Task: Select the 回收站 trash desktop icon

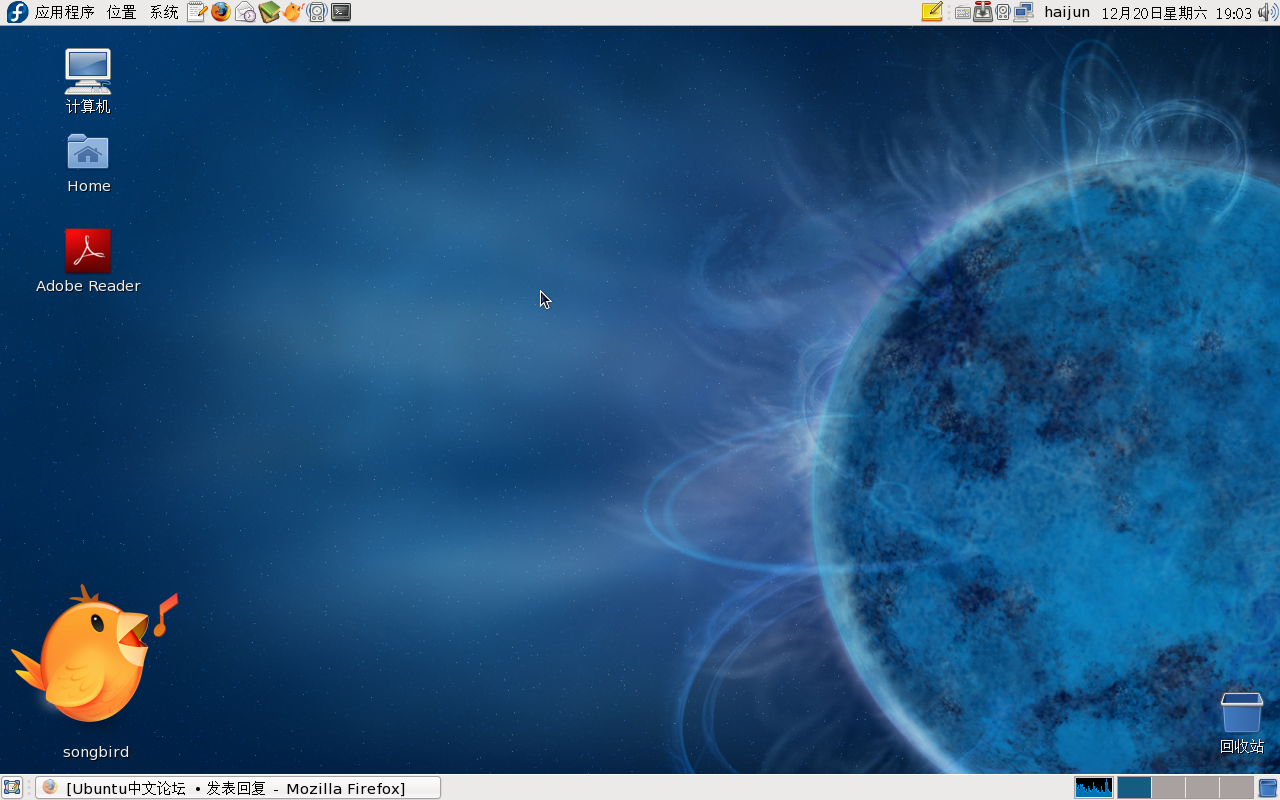Action: [1242, 722]
